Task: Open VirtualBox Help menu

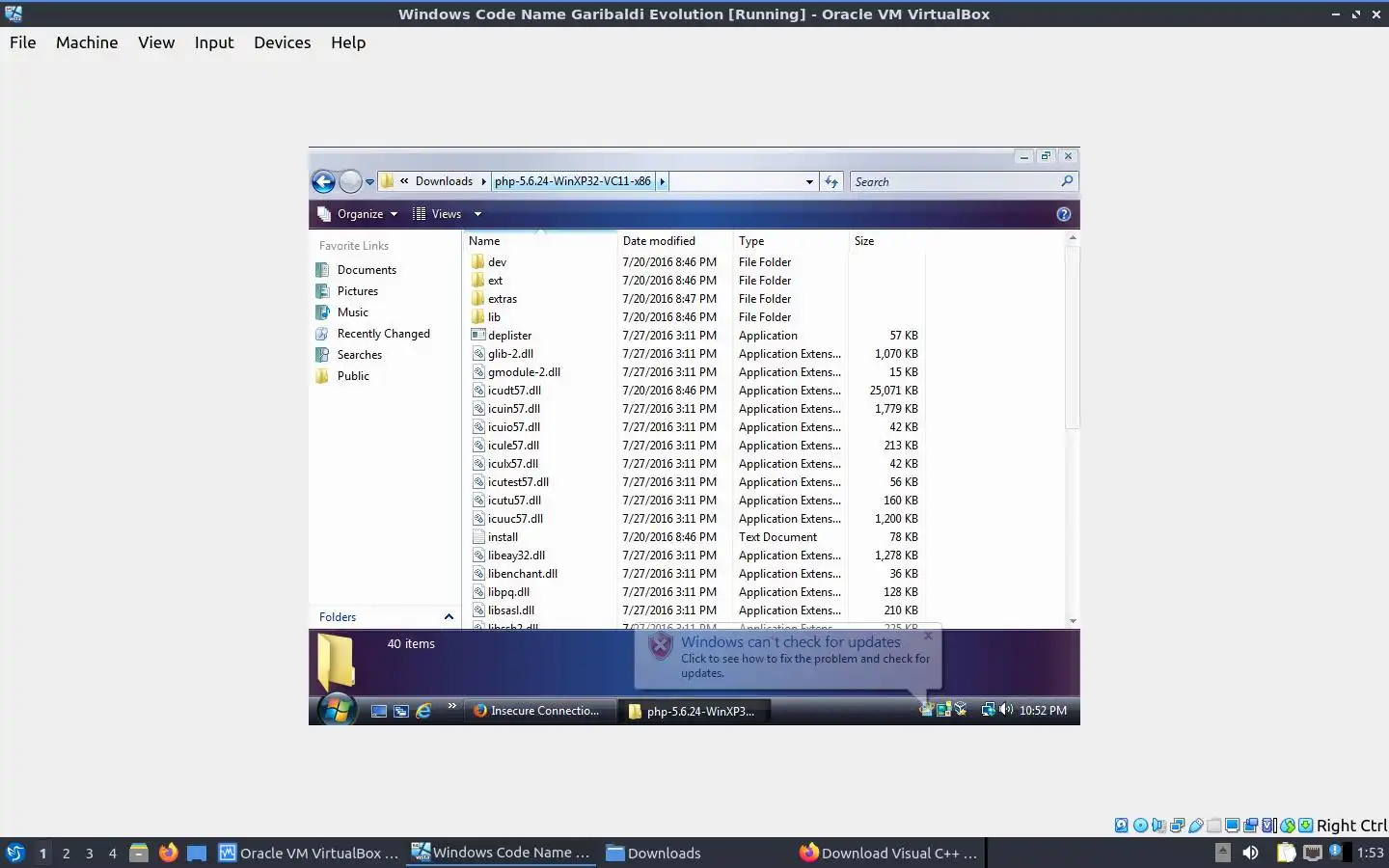Action: pos(348,42)
